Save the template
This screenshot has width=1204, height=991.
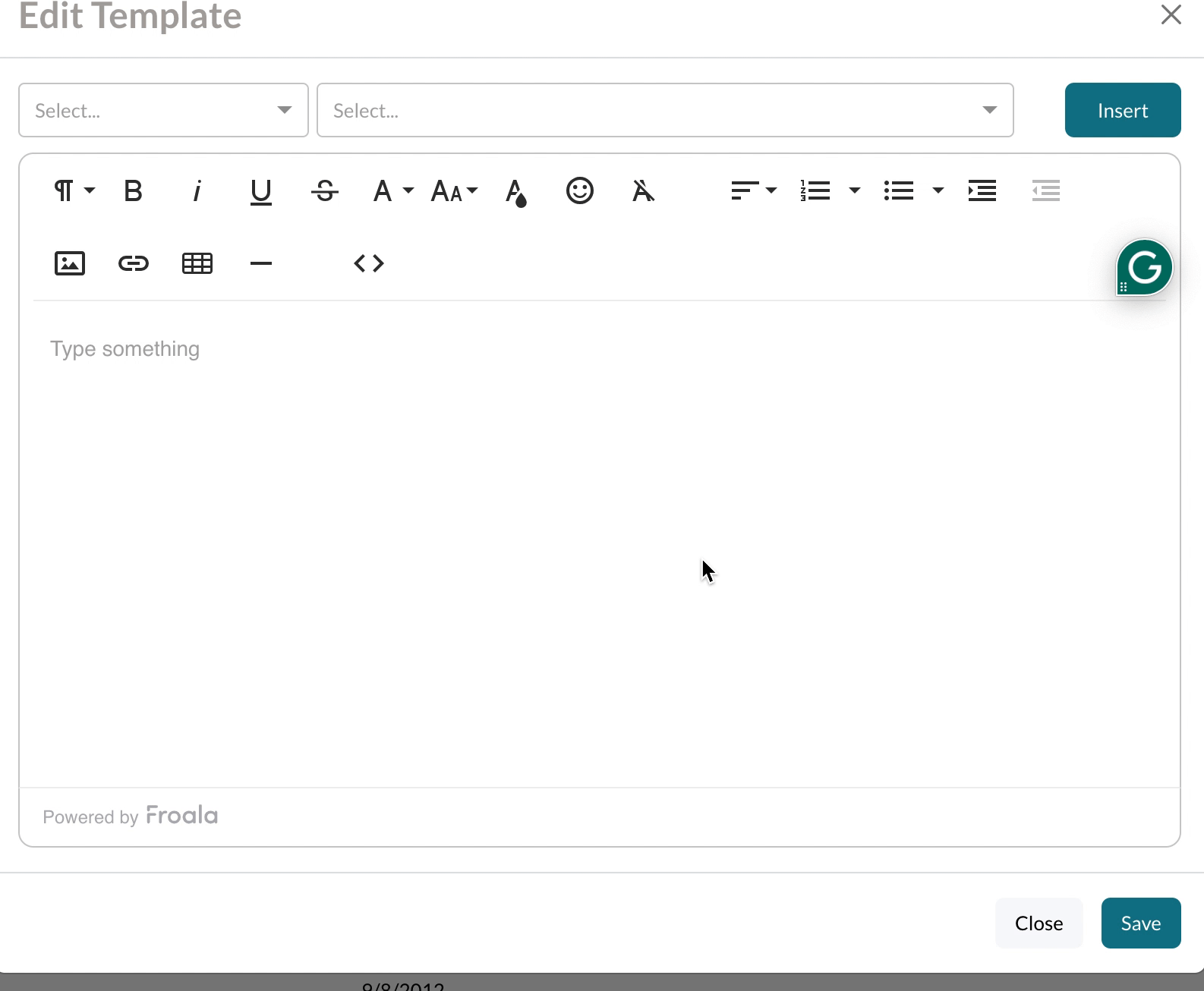[1140, 923]
